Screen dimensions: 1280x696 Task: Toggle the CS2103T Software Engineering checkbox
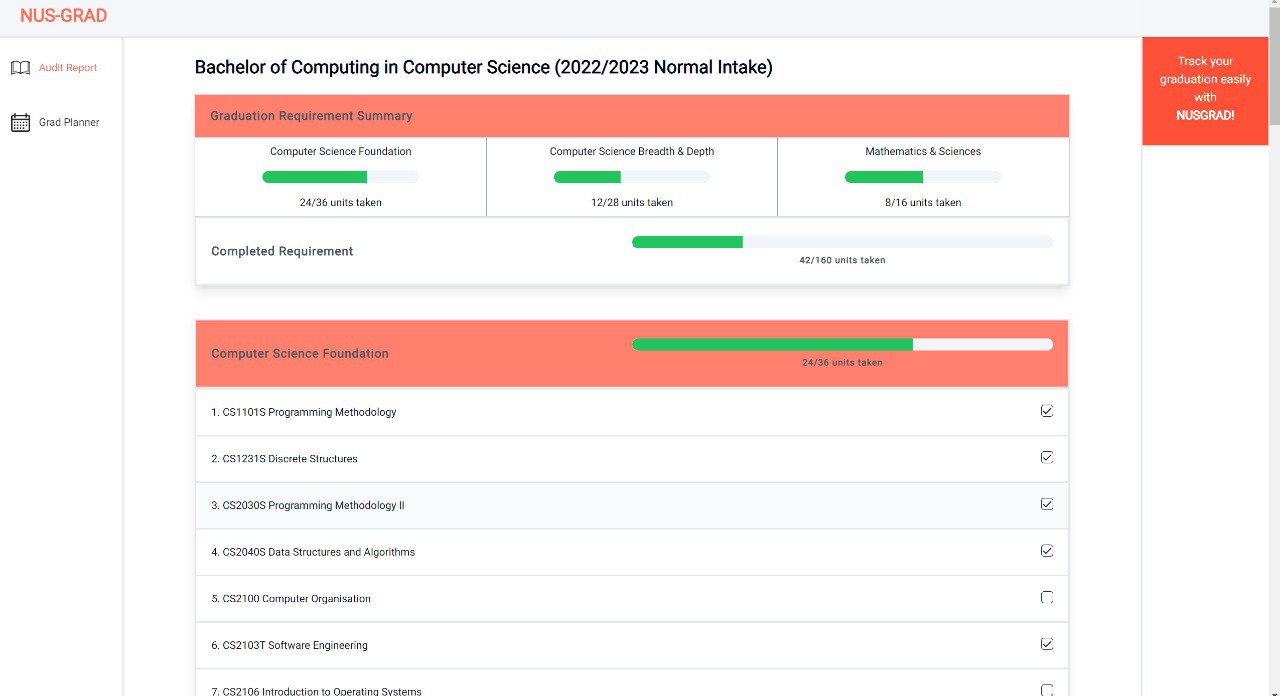[x=1047, y=644]
